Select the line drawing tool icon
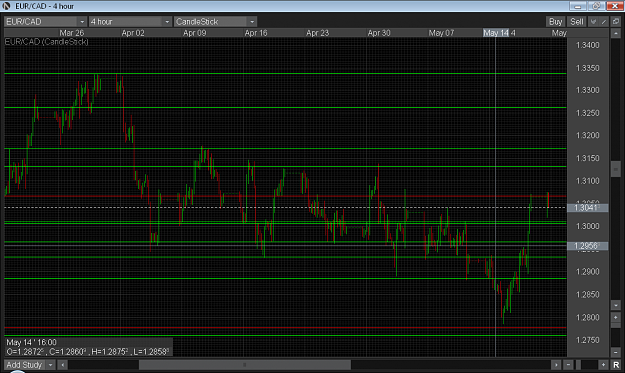The width and height of the screenshot is (625, 373). tap(604, 22)
